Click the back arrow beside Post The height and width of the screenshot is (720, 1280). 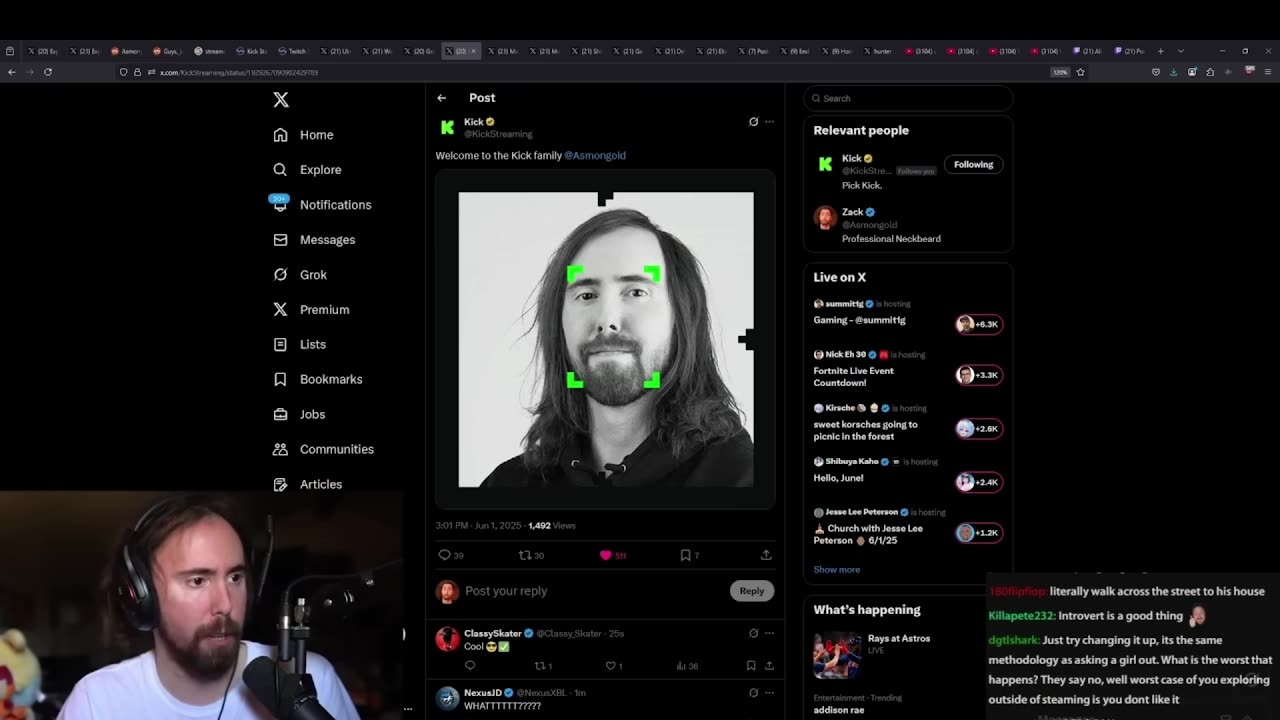point(441,98)
